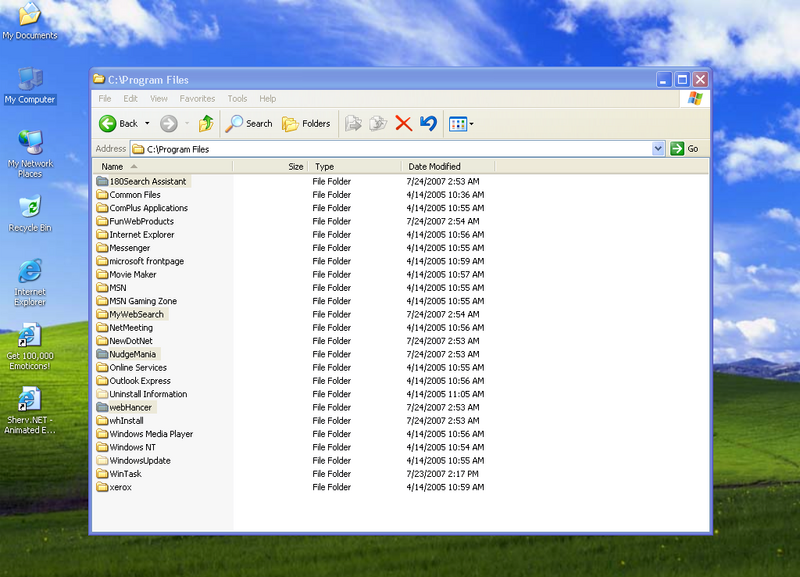This screenshot has height=577, width=800.
Task: Click the WindowsUpdate folder name
Action: coord(140,460)
